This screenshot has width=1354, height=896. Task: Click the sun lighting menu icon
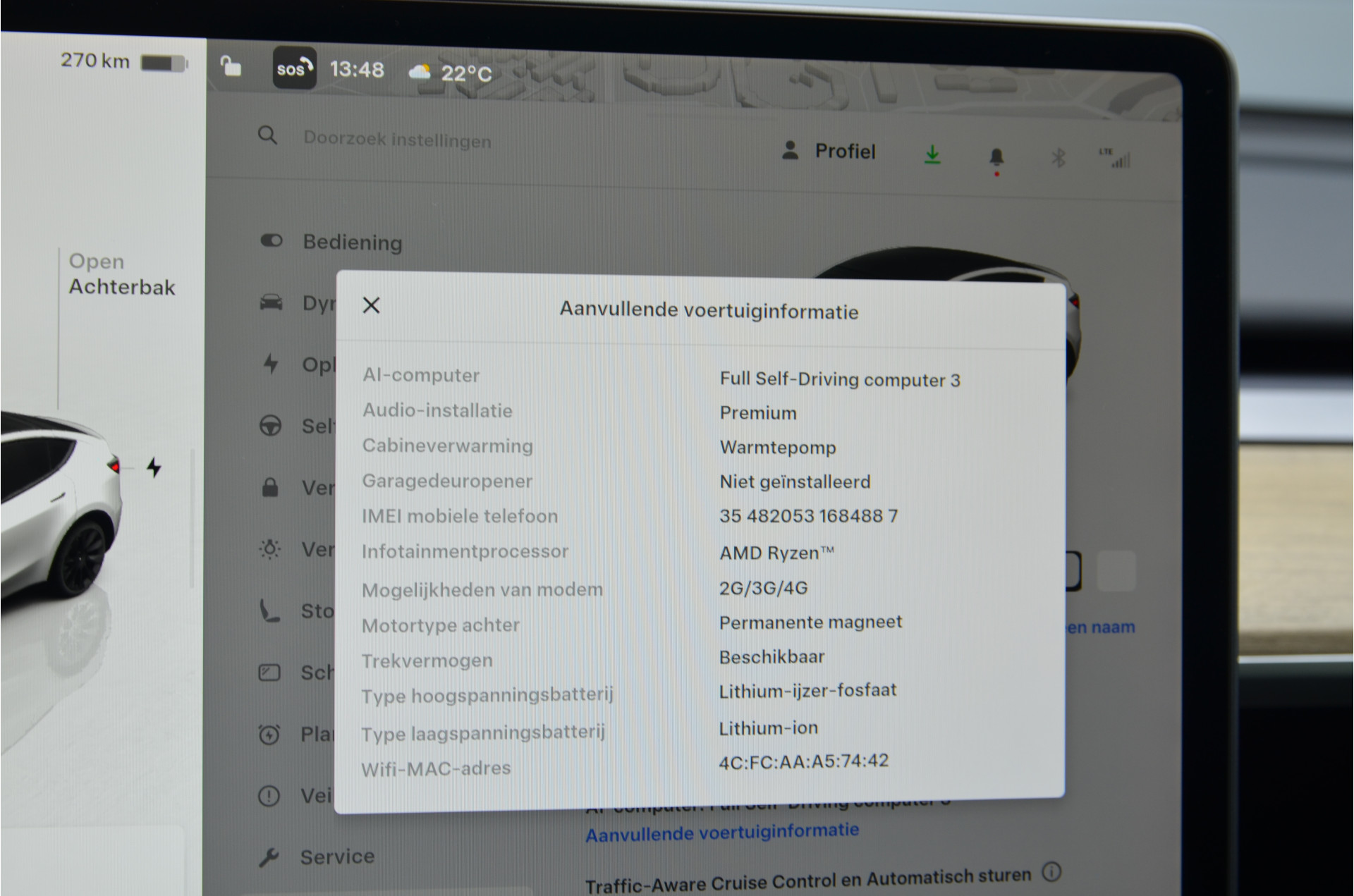pyautogui.click(x=269, y=549)
